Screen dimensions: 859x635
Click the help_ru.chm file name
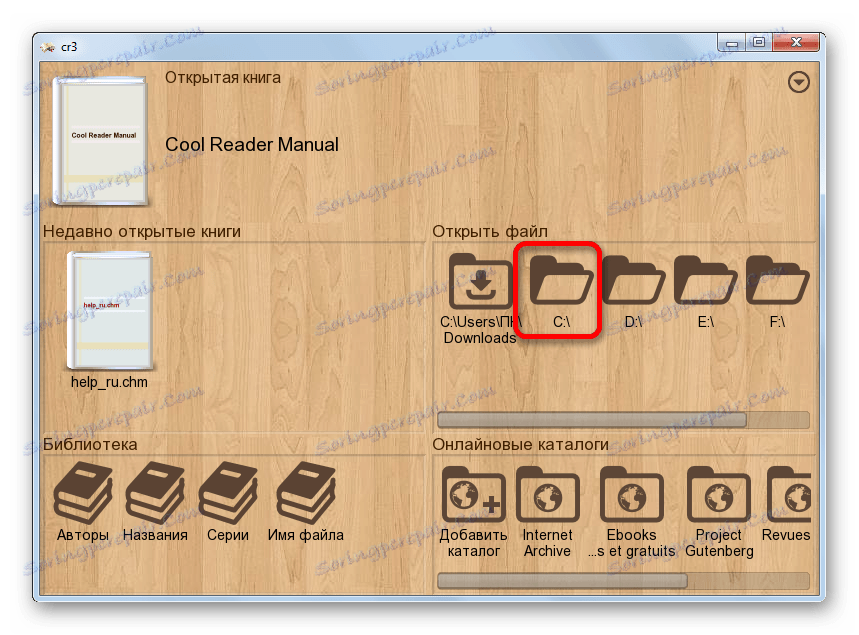[x=109, y=382]
